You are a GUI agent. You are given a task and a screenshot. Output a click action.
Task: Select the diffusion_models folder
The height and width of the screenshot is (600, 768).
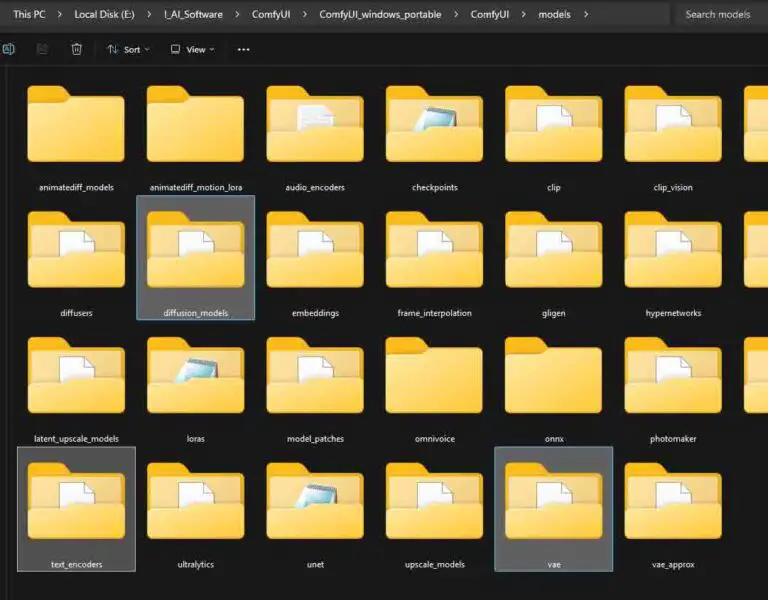click(195, 258)
